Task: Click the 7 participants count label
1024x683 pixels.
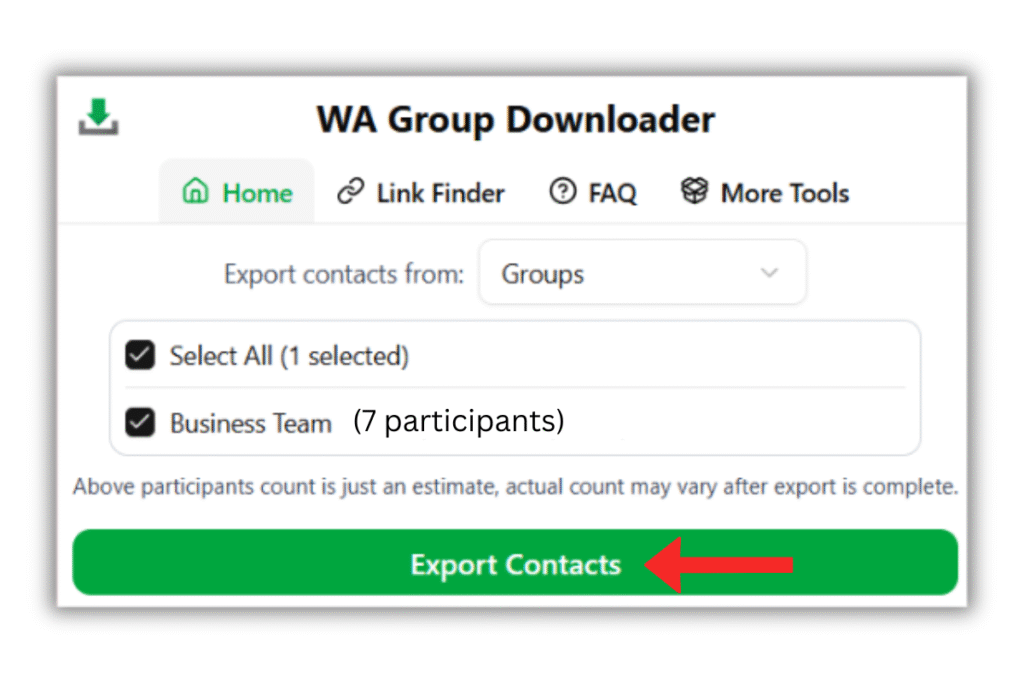Action: pos(458,421)
